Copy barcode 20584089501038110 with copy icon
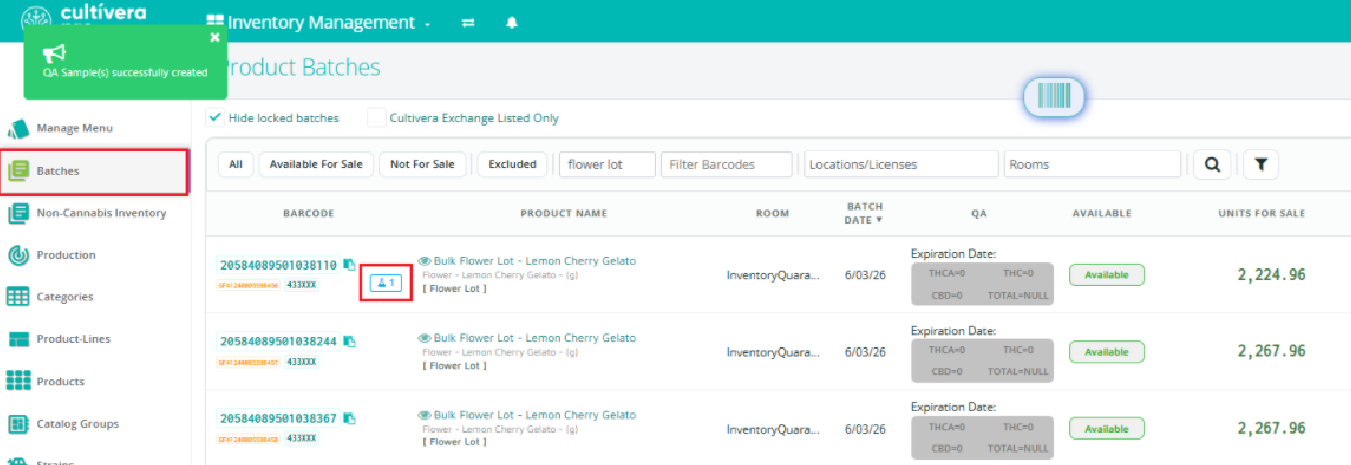 (349, 265)
